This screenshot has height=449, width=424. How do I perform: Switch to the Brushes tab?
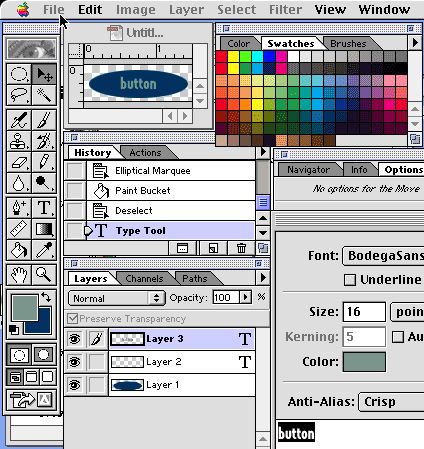tap(348, 44)
